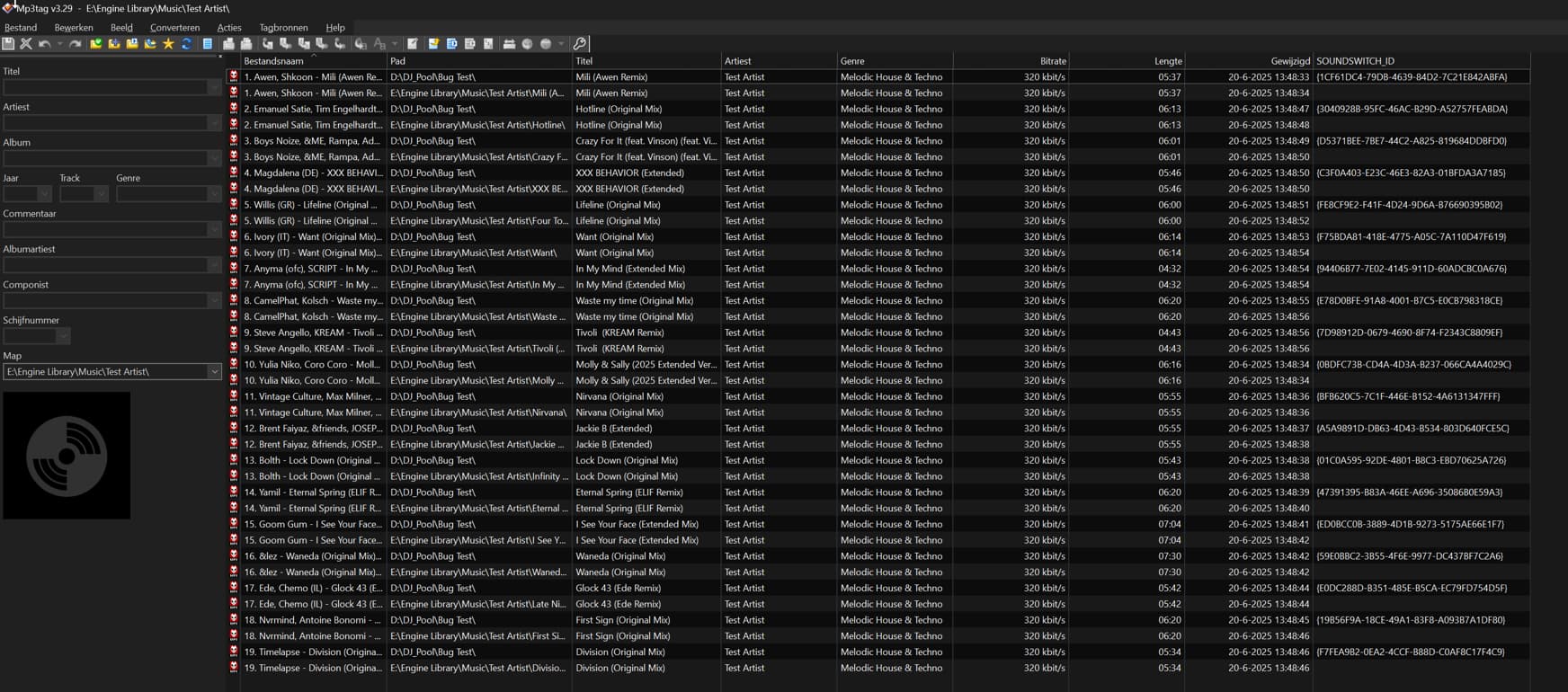Select ID cell '{F7FEA9B2-0EA2-4CCF-B88D-C0AF8C17F4C9}'
This screenshot has width=1568, height=692.
click(1411, 652)
